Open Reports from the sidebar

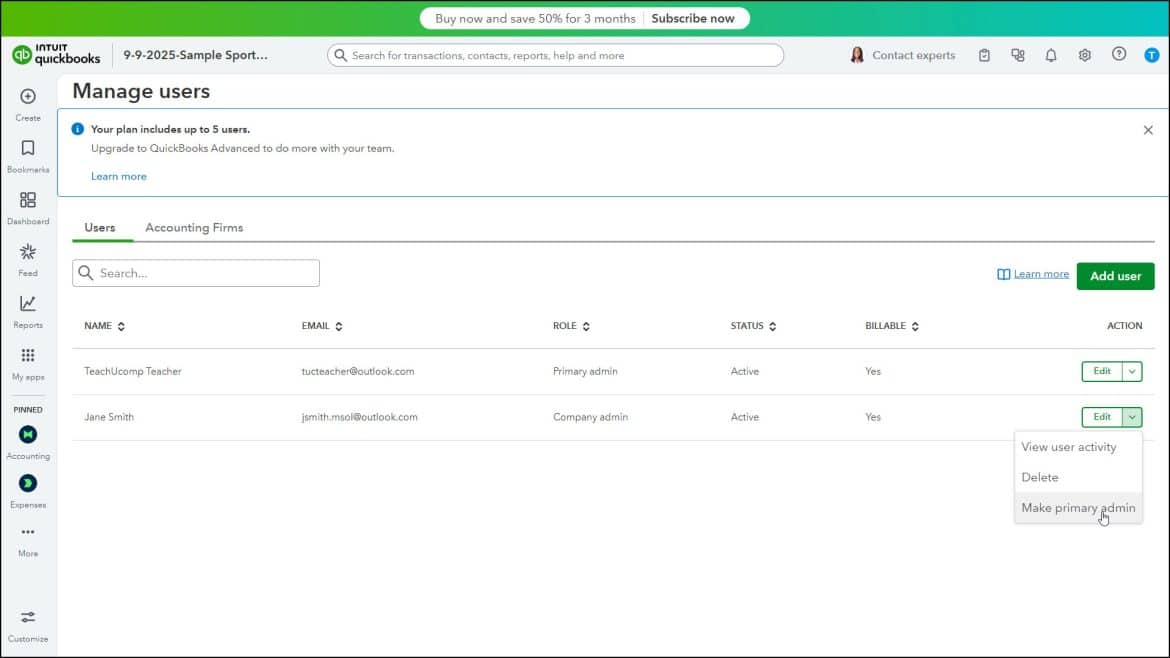tap(28, 305)
